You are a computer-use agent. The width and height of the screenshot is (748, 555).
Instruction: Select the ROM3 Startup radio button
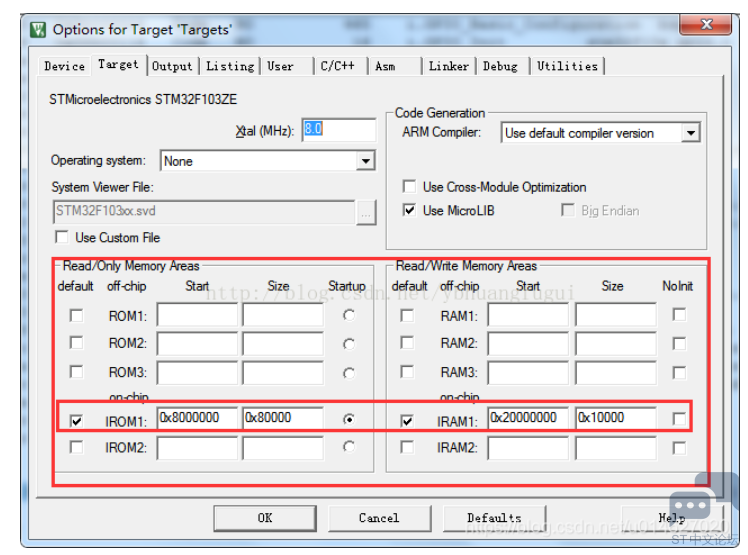349,373
